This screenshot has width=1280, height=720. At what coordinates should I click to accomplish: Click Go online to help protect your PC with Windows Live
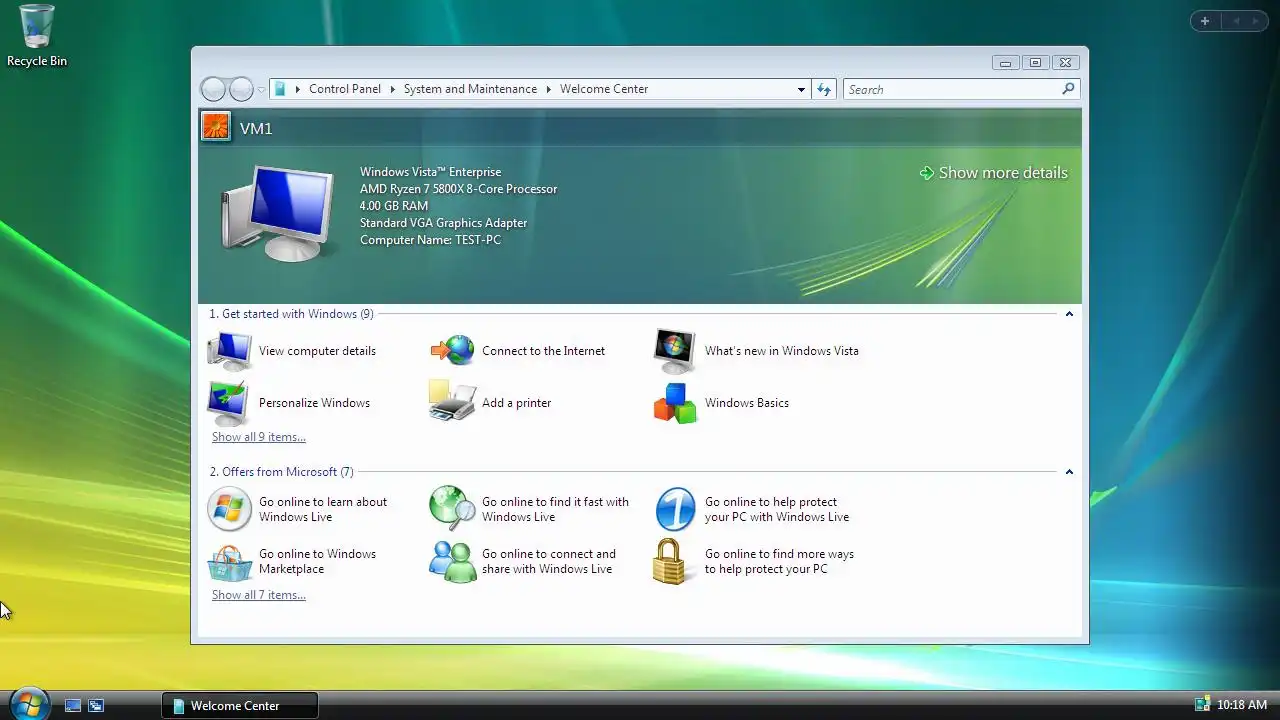coord(777,509)
